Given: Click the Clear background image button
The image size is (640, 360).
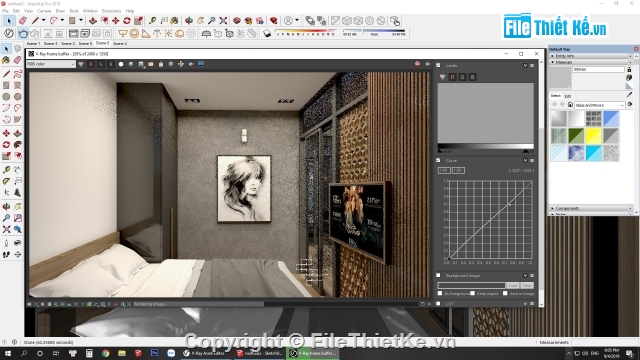Looking at the screenshot, I should point(527,285).
